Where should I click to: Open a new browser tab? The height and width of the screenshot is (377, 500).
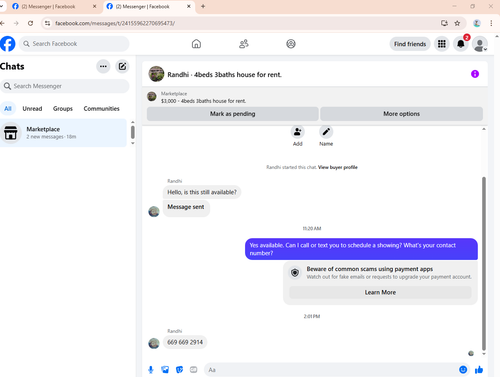pyautogui.click(x=203, y=6)
